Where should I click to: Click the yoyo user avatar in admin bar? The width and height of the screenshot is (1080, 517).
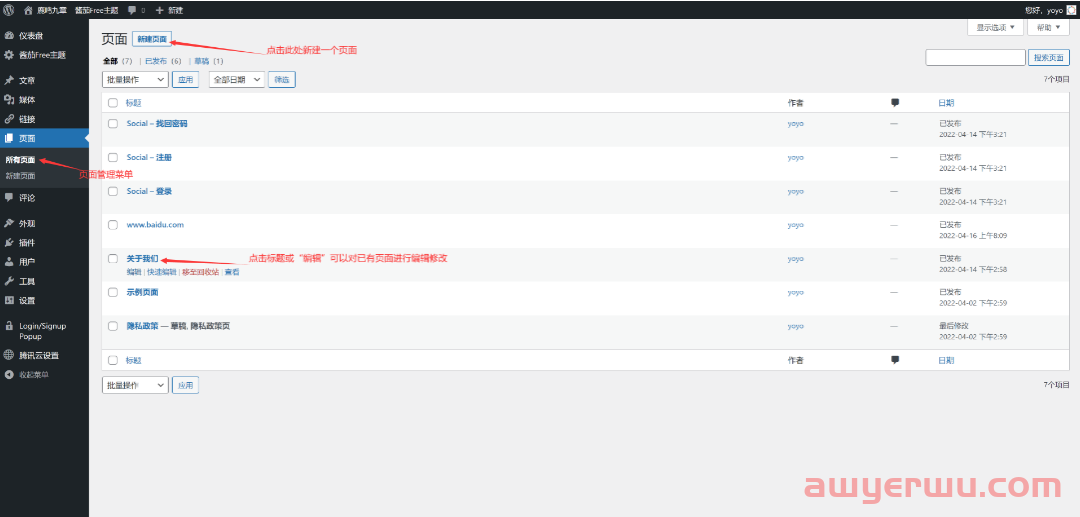click(x=1070, y=10)
